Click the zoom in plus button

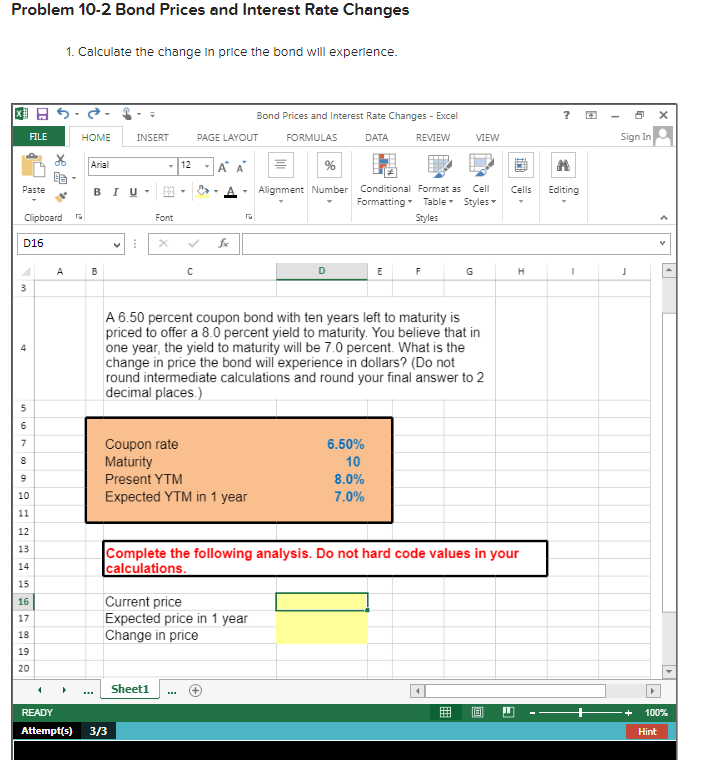coord(628,712)
